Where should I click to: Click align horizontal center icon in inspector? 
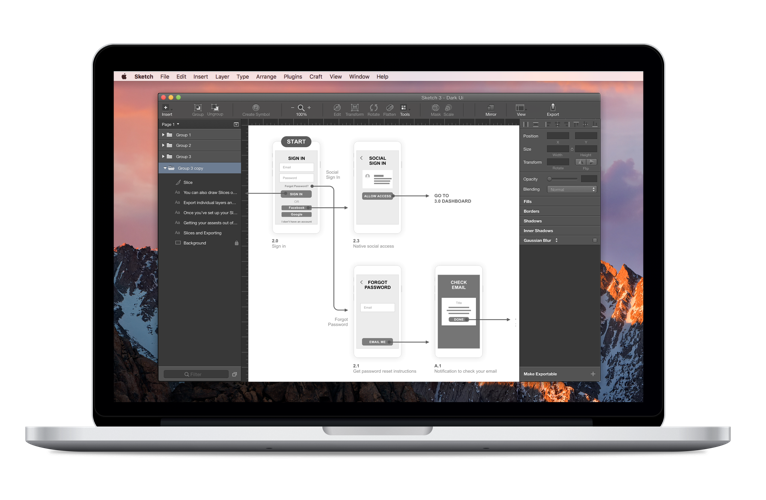coord(557,125)
